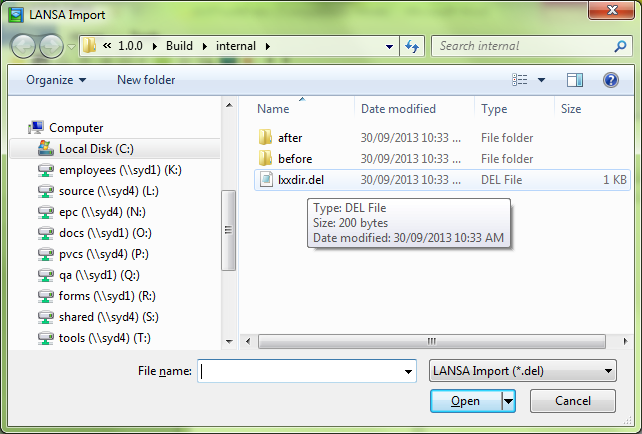
Task: Click the Local Disk (C:) drive icon
Action: pos(46,148)
